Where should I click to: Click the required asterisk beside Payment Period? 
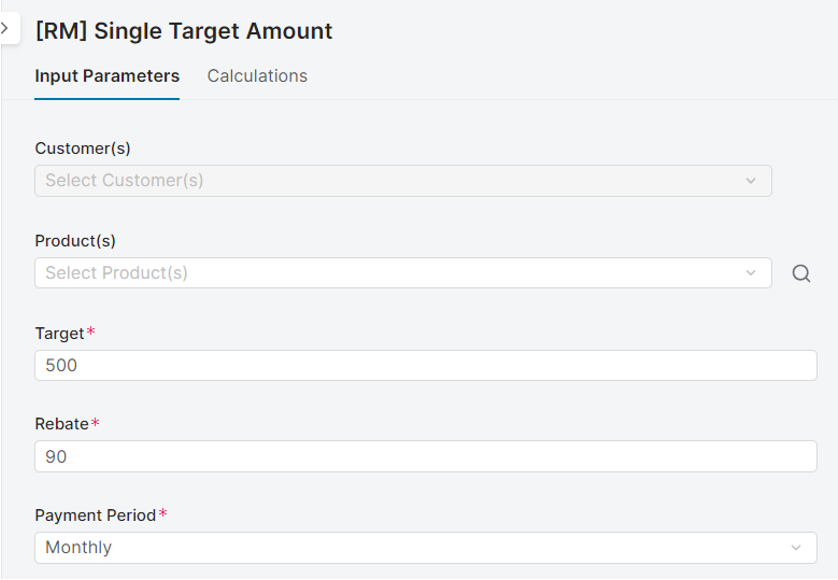coord(163,514)
